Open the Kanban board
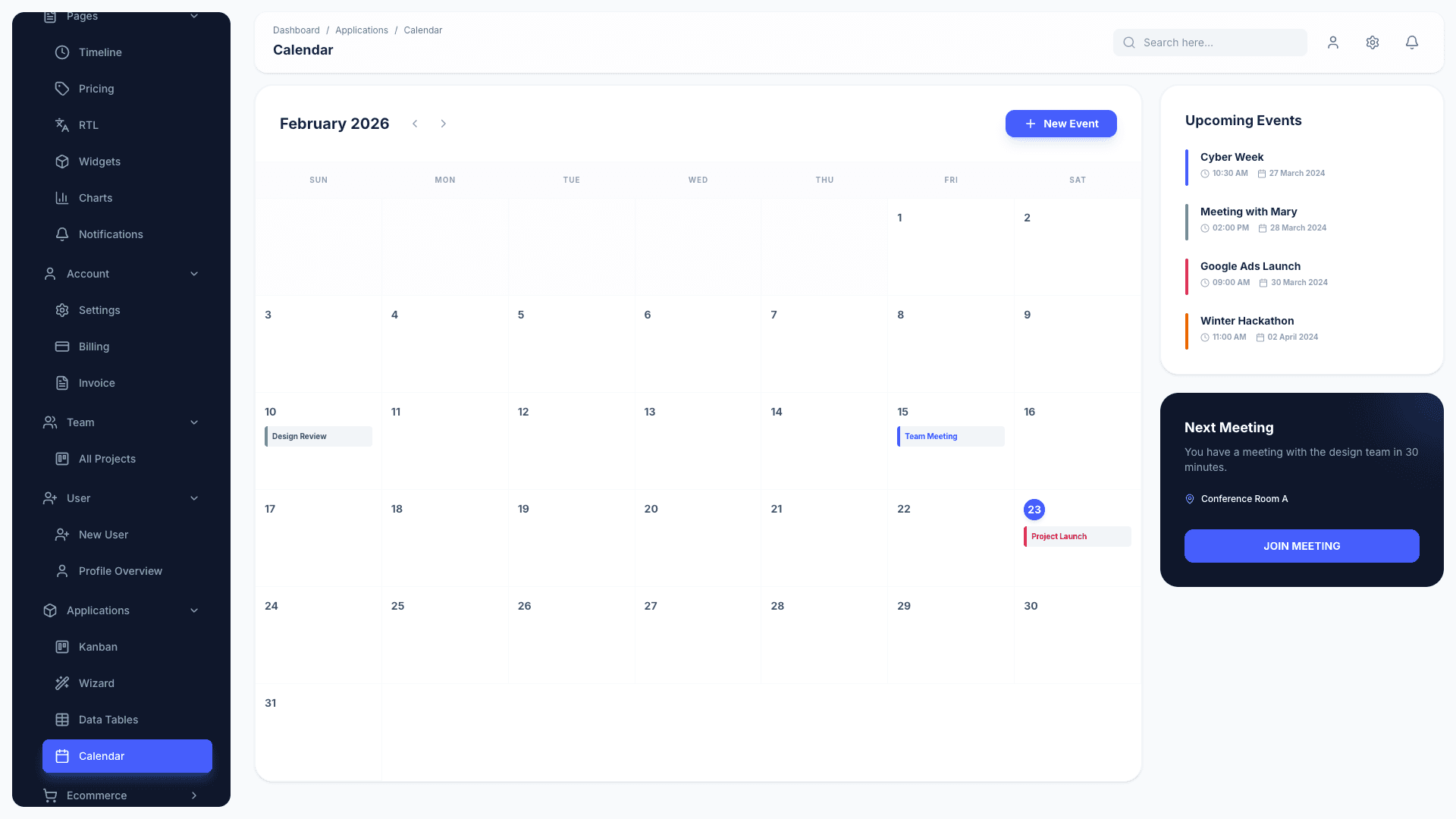 tap(97, 647)
